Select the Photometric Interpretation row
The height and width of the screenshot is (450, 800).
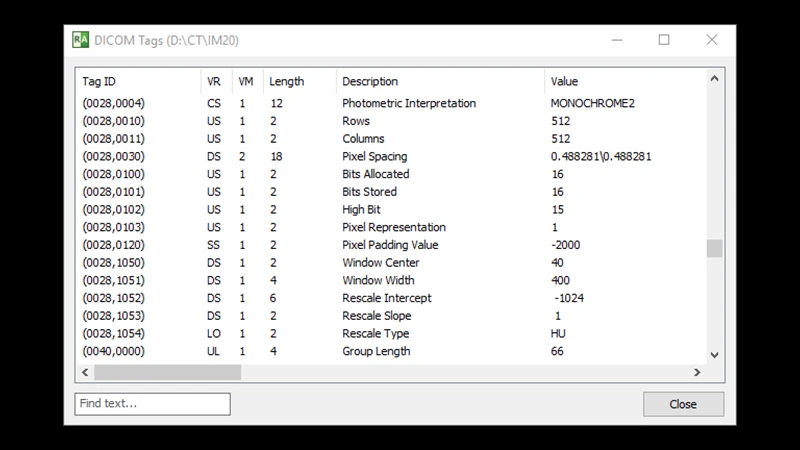408,103
